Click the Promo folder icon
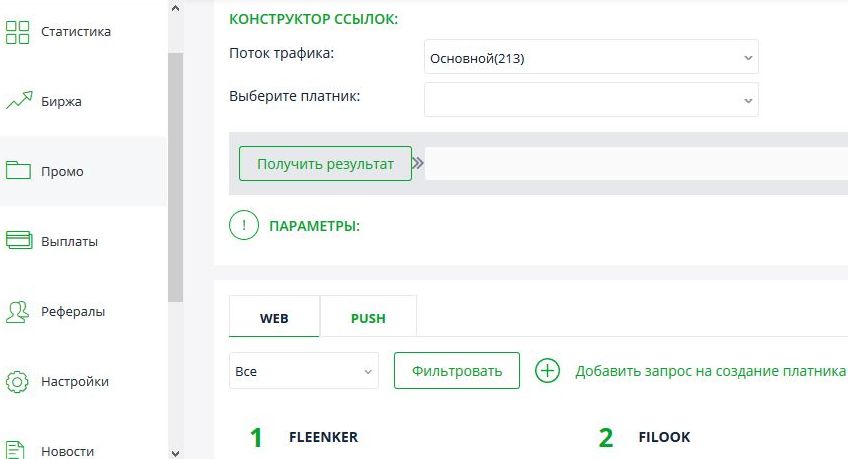 coord(18,171)
